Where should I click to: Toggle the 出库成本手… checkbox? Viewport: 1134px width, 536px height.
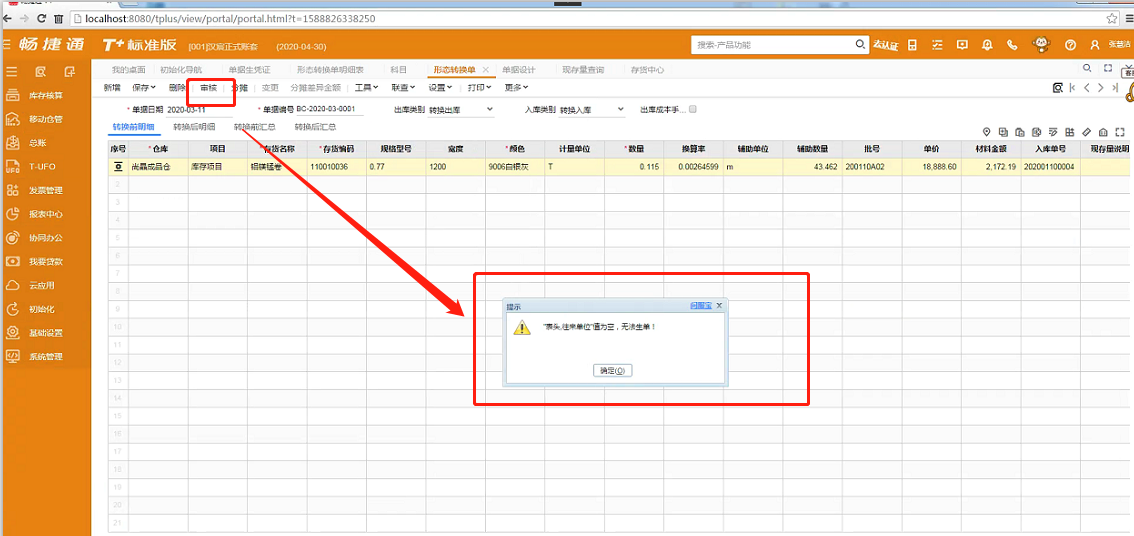(693, 109)
